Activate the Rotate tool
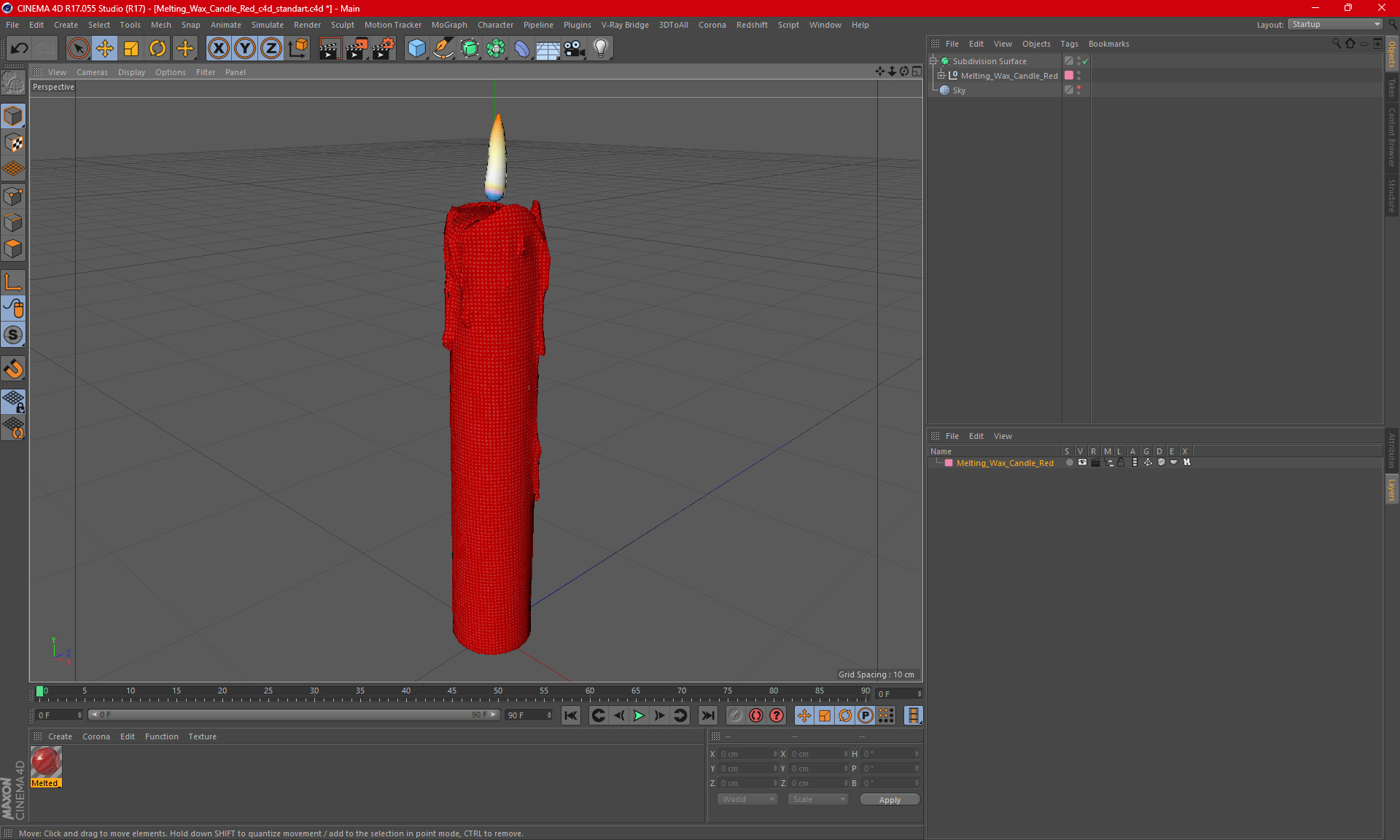 tap(157, 48)
